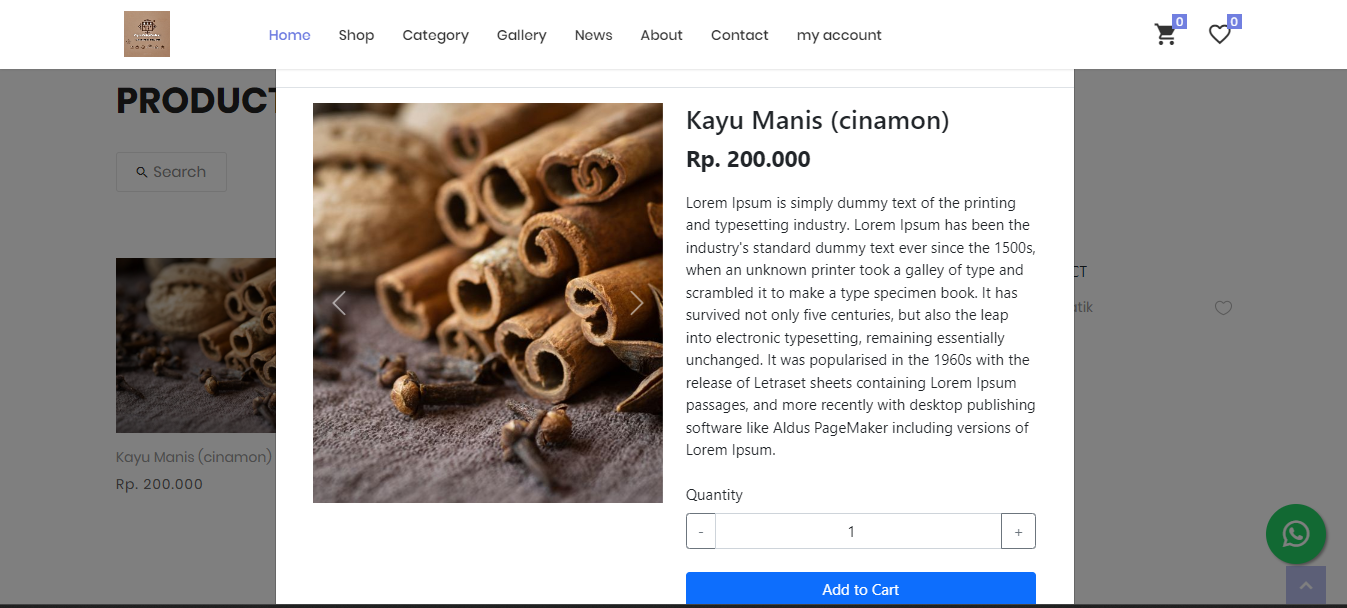Navigate to the Gallery page

click(x=521, y=35)
